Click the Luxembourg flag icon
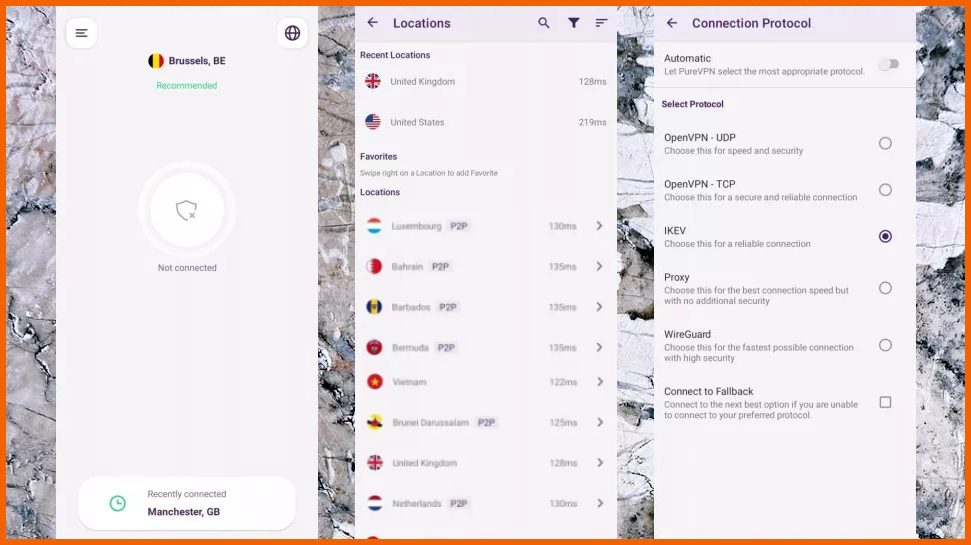Viewport: 971px width, 545px height. point(374,226)
